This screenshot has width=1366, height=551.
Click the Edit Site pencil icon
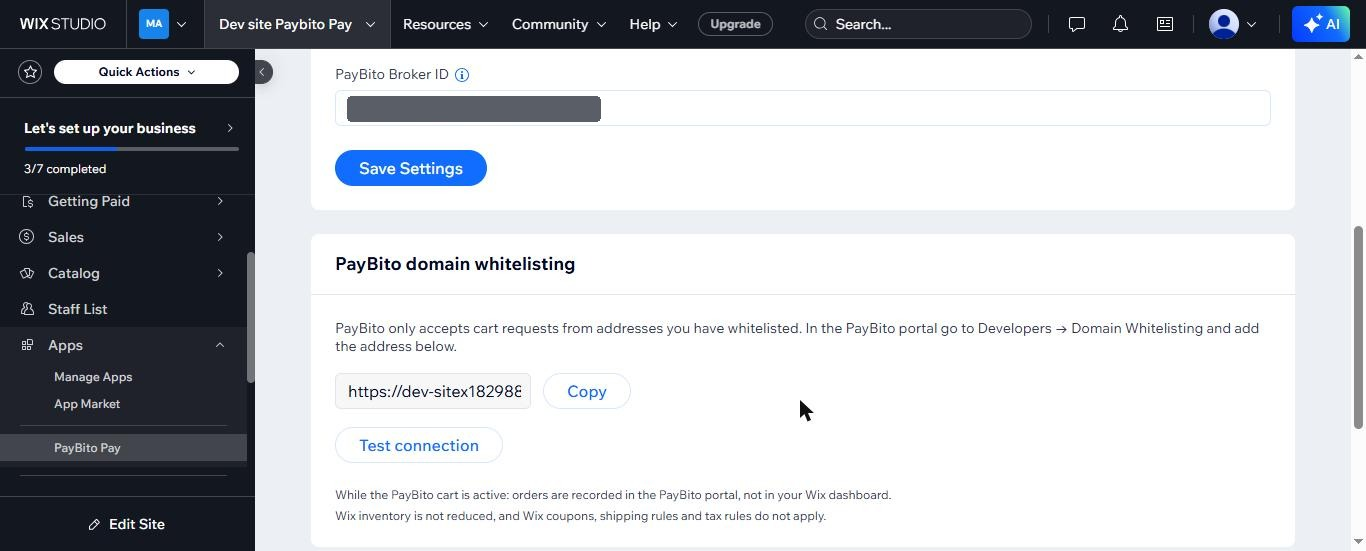tap(94, 524)
